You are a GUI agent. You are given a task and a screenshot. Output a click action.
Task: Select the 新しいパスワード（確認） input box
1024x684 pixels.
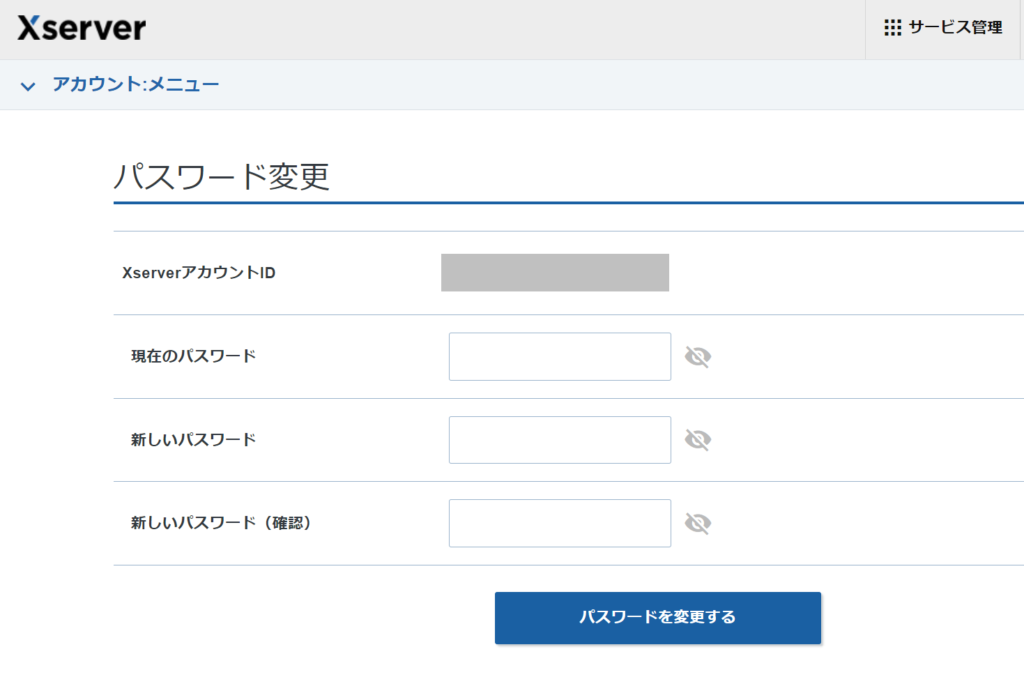tap(559, 523)
